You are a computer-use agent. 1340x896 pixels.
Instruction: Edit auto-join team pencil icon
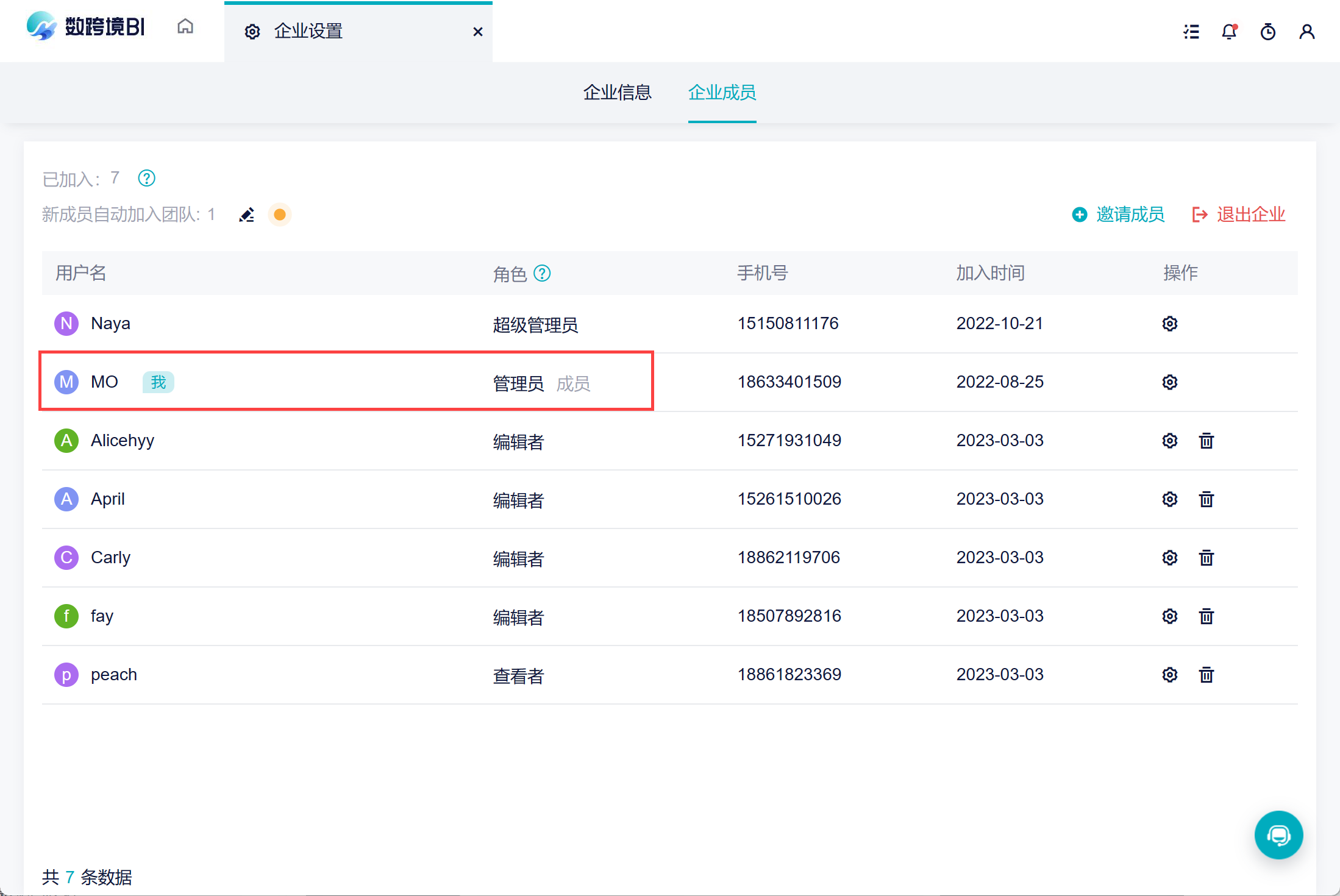246,215
